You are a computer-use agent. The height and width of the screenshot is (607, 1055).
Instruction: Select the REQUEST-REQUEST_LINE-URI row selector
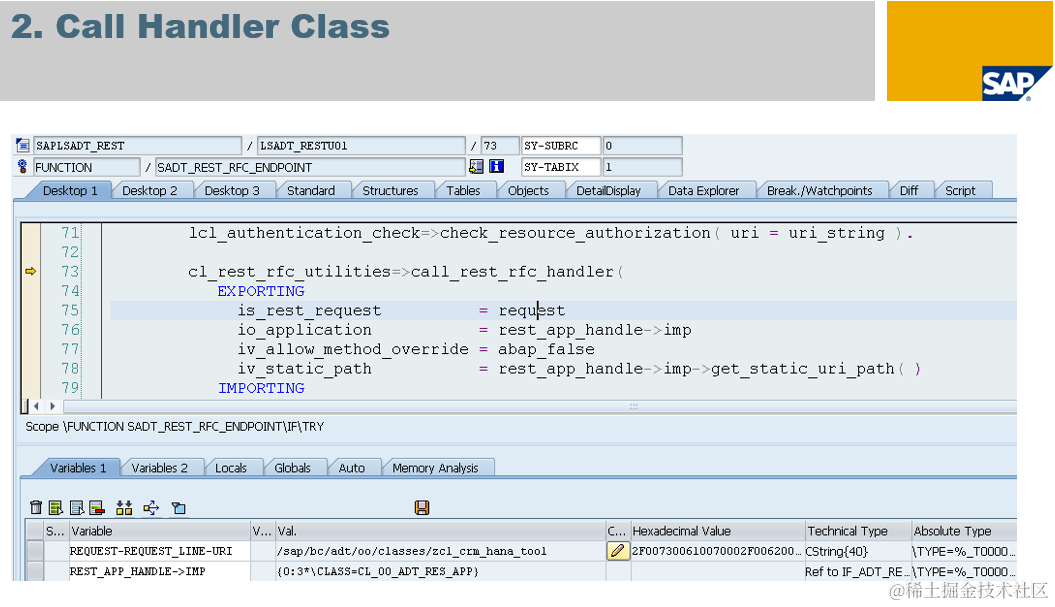(35, 551)
